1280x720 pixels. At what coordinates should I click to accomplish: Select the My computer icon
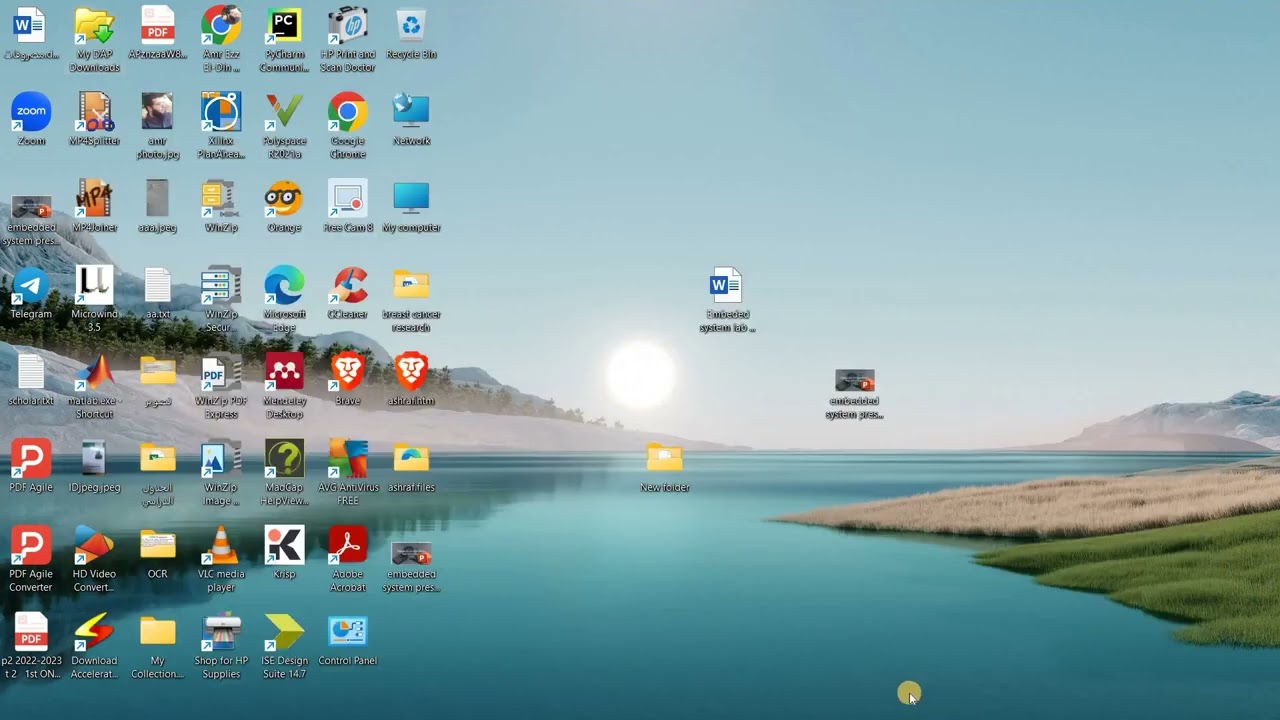[x=411, y=207]
